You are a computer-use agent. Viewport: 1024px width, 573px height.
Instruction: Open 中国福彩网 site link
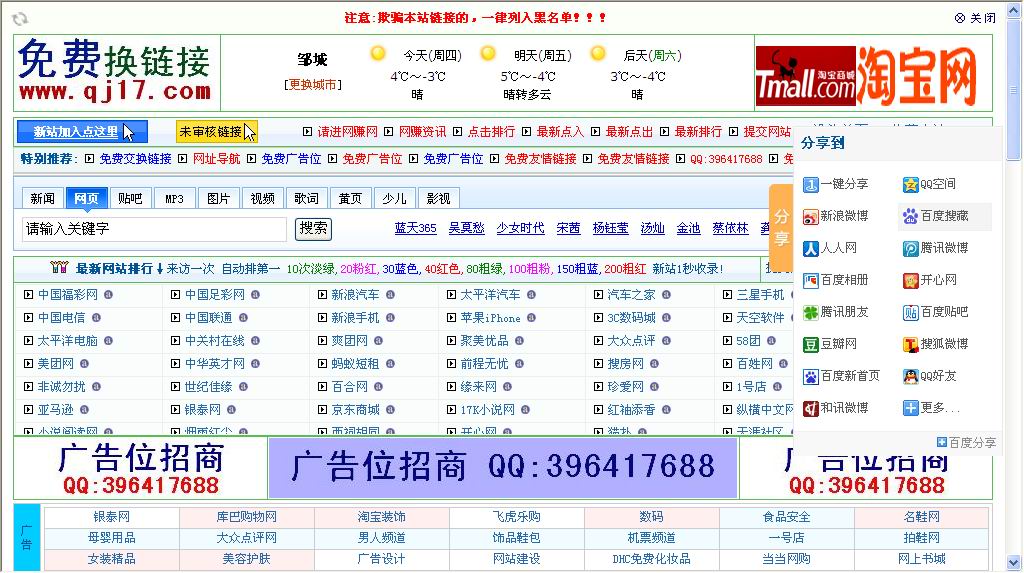pyautogui.click(x=68, y=295)
